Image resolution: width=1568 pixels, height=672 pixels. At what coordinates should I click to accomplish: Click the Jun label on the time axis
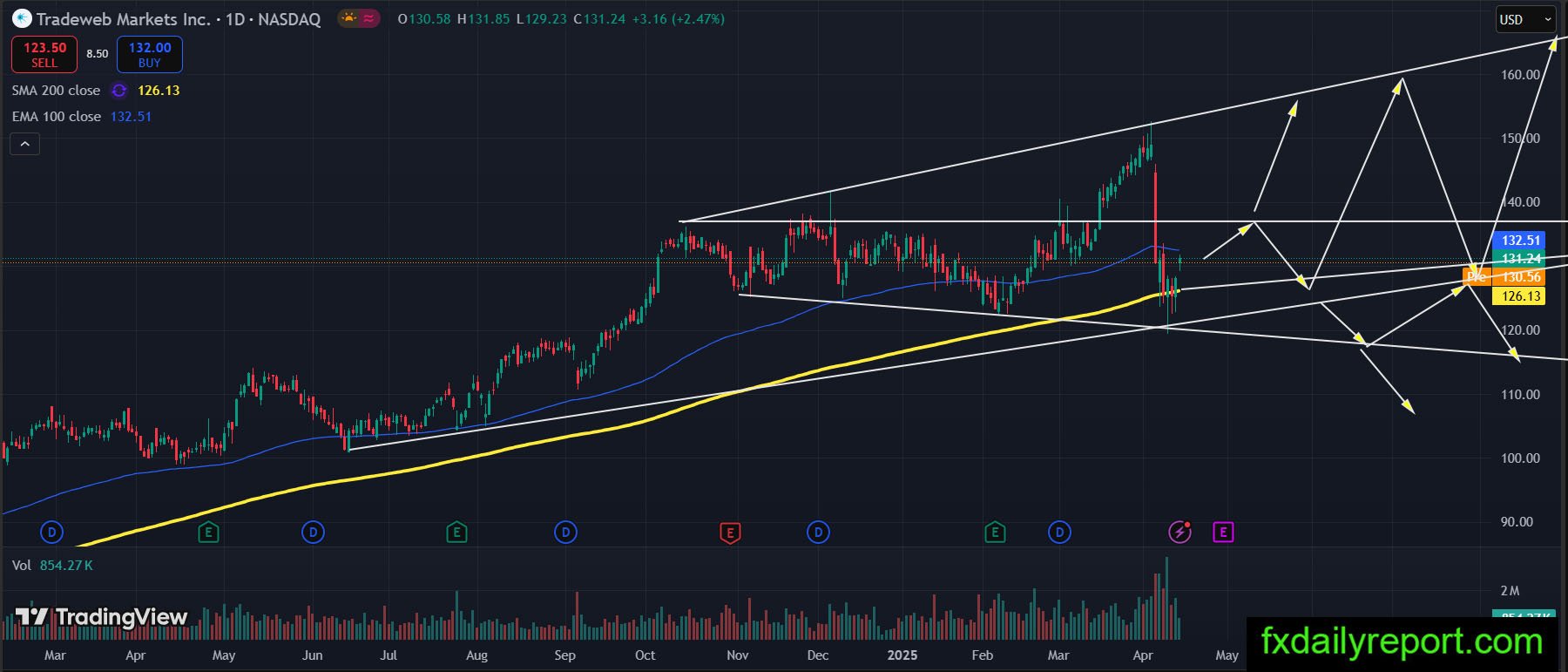[312, 655]
